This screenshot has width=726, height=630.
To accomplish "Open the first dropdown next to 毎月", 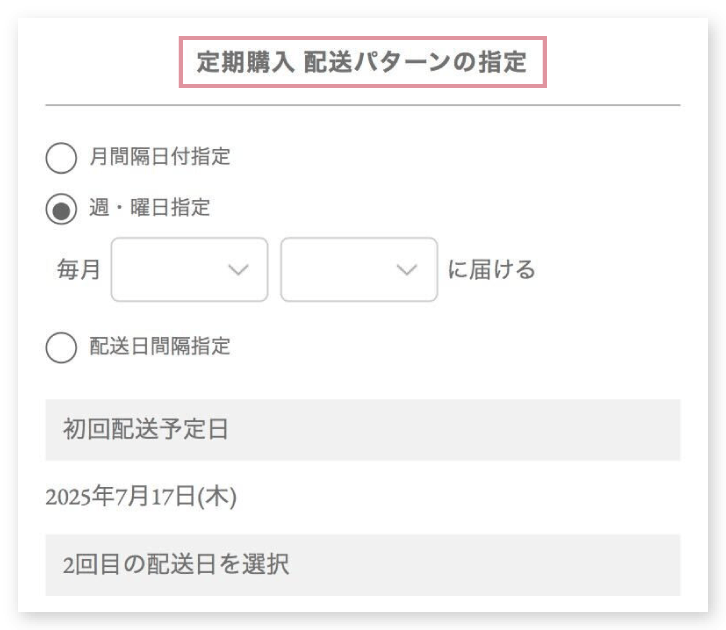I will point(189,269).
